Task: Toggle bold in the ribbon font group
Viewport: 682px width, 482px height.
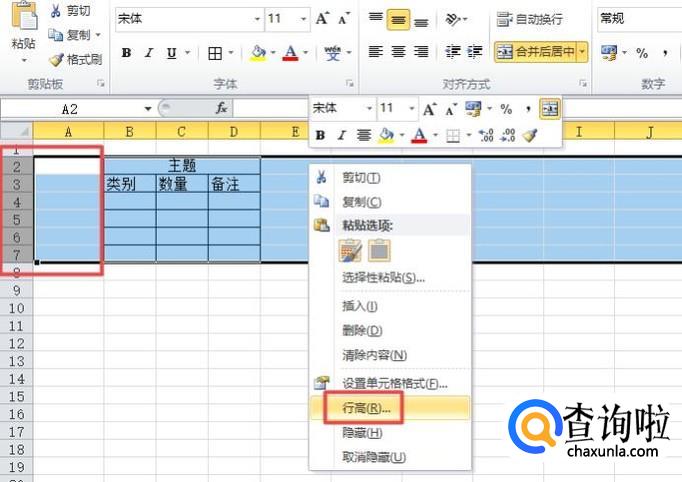Action: (126, 53)
